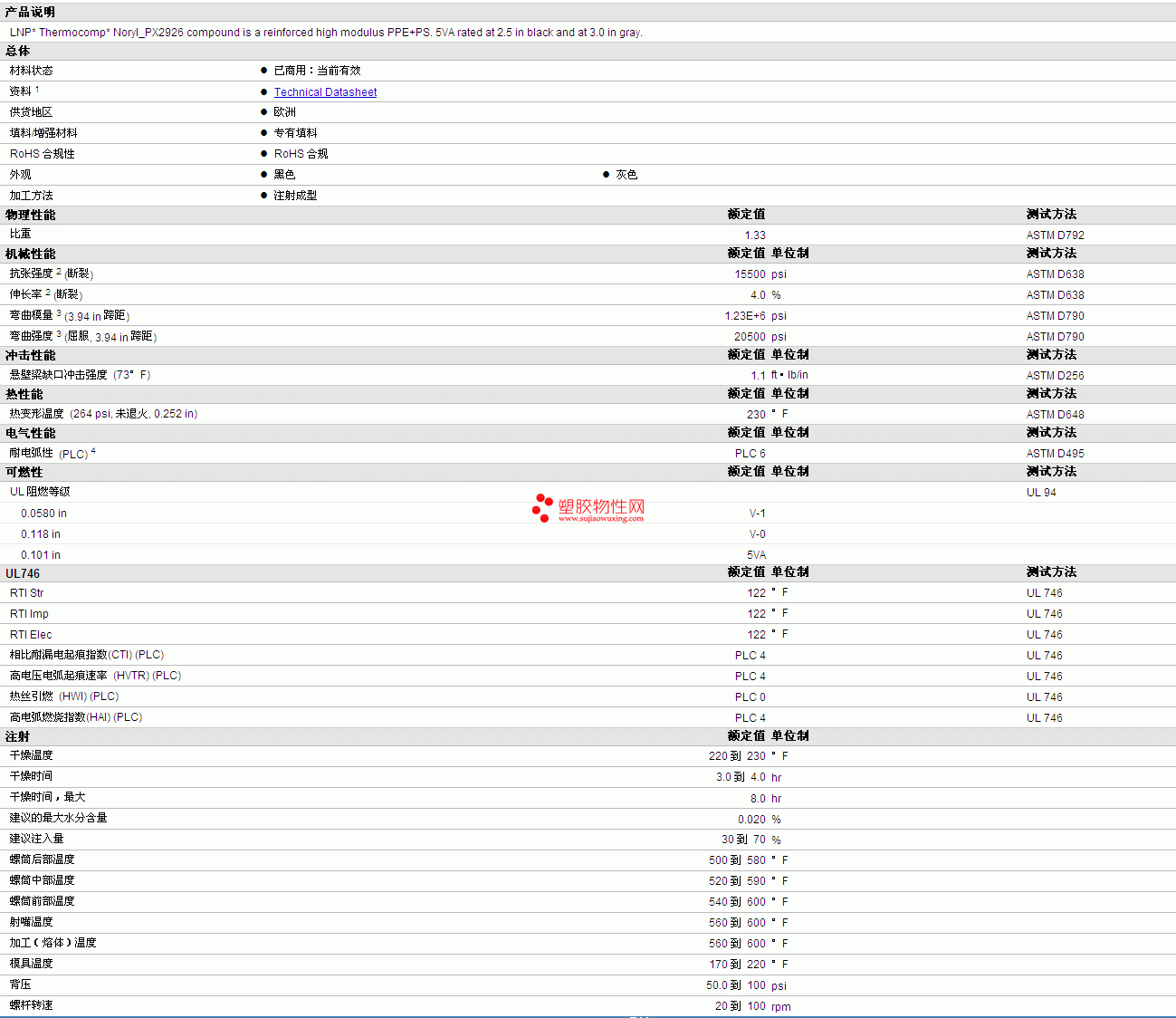Click the RoHS 合规性 row label
The image size is (1176, 1018).
point(43,154)
